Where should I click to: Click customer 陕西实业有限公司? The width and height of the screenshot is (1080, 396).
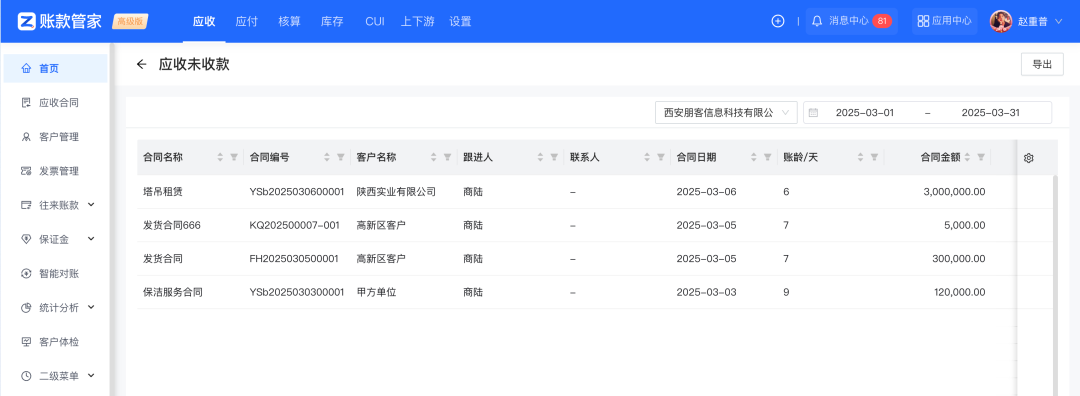click(396, 191)
